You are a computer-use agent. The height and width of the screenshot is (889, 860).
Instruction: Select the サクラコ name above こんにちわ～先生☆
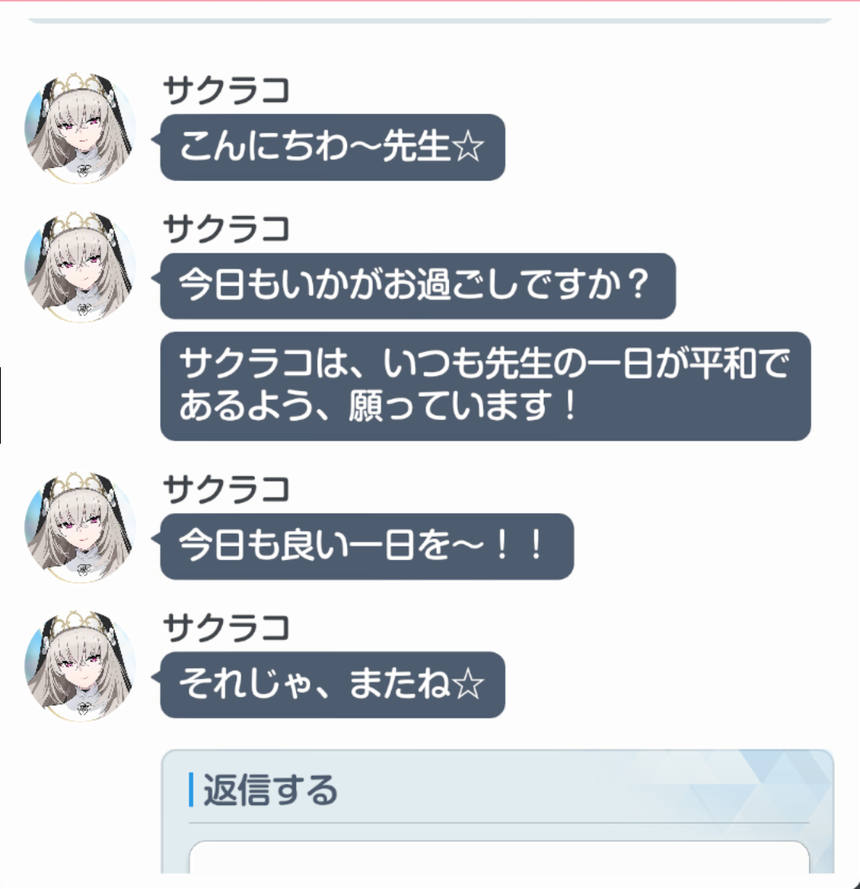click(226, 91)
